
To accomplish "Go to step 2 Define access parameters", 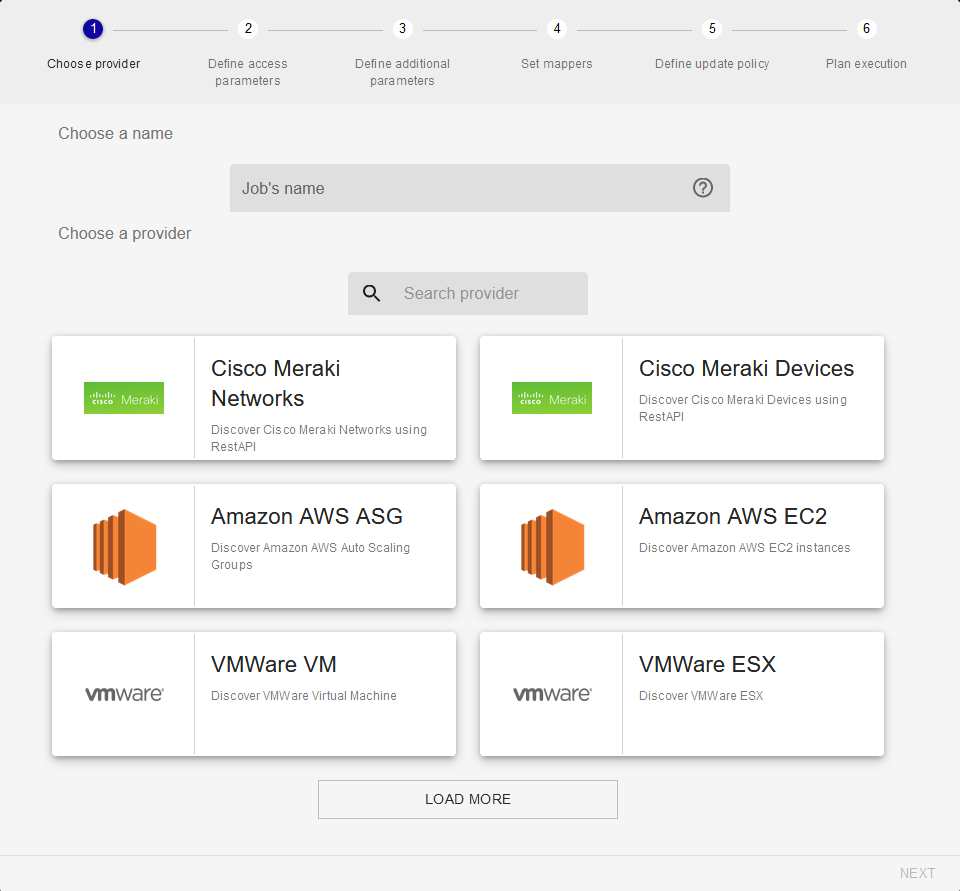I will (x=248, y=29).
